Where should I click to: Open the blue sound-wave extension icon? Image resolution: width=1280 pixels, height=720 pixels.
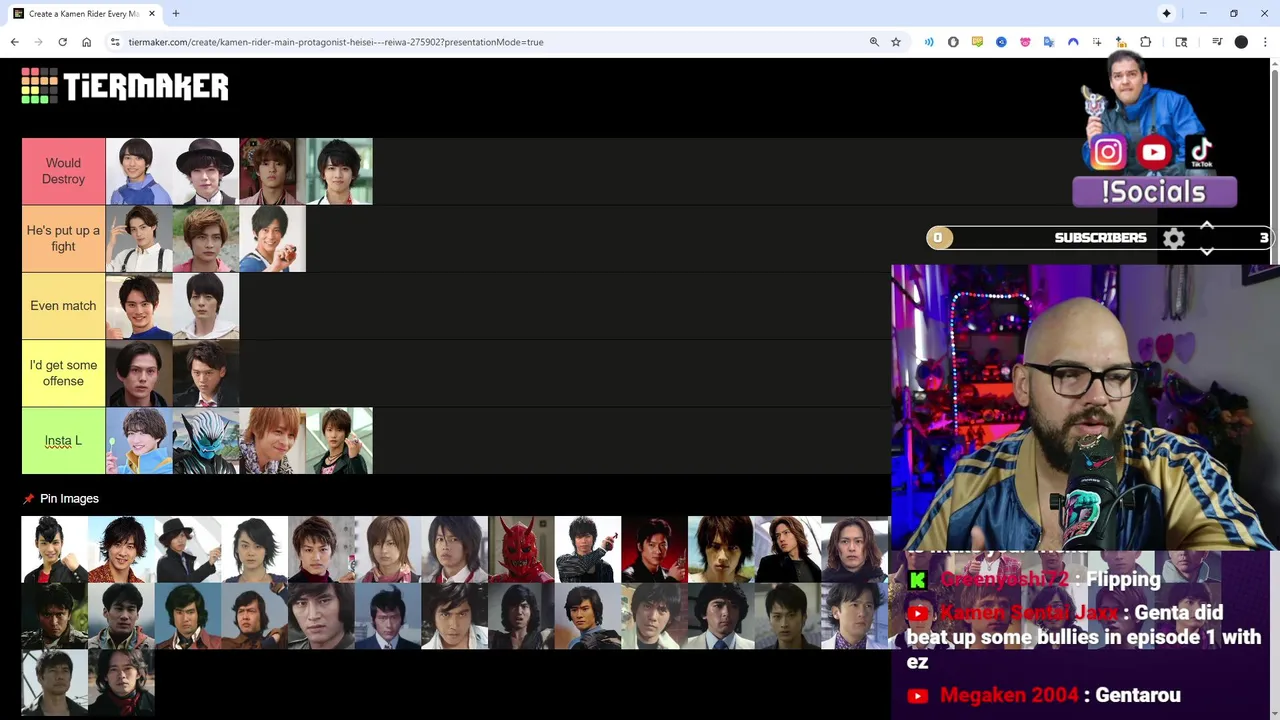point(929,42)
